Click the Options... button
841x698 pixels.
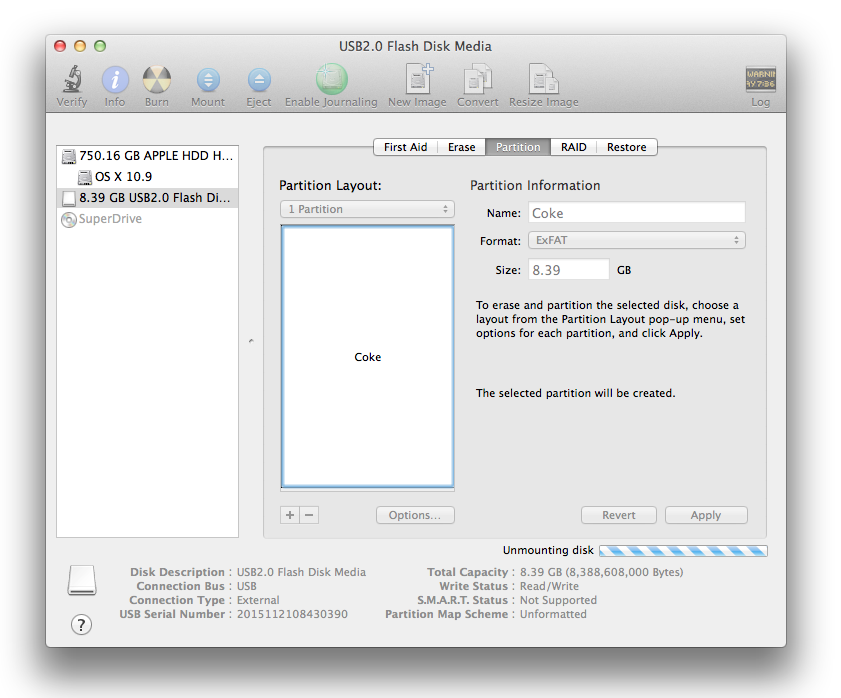click(x=415, y=515)
